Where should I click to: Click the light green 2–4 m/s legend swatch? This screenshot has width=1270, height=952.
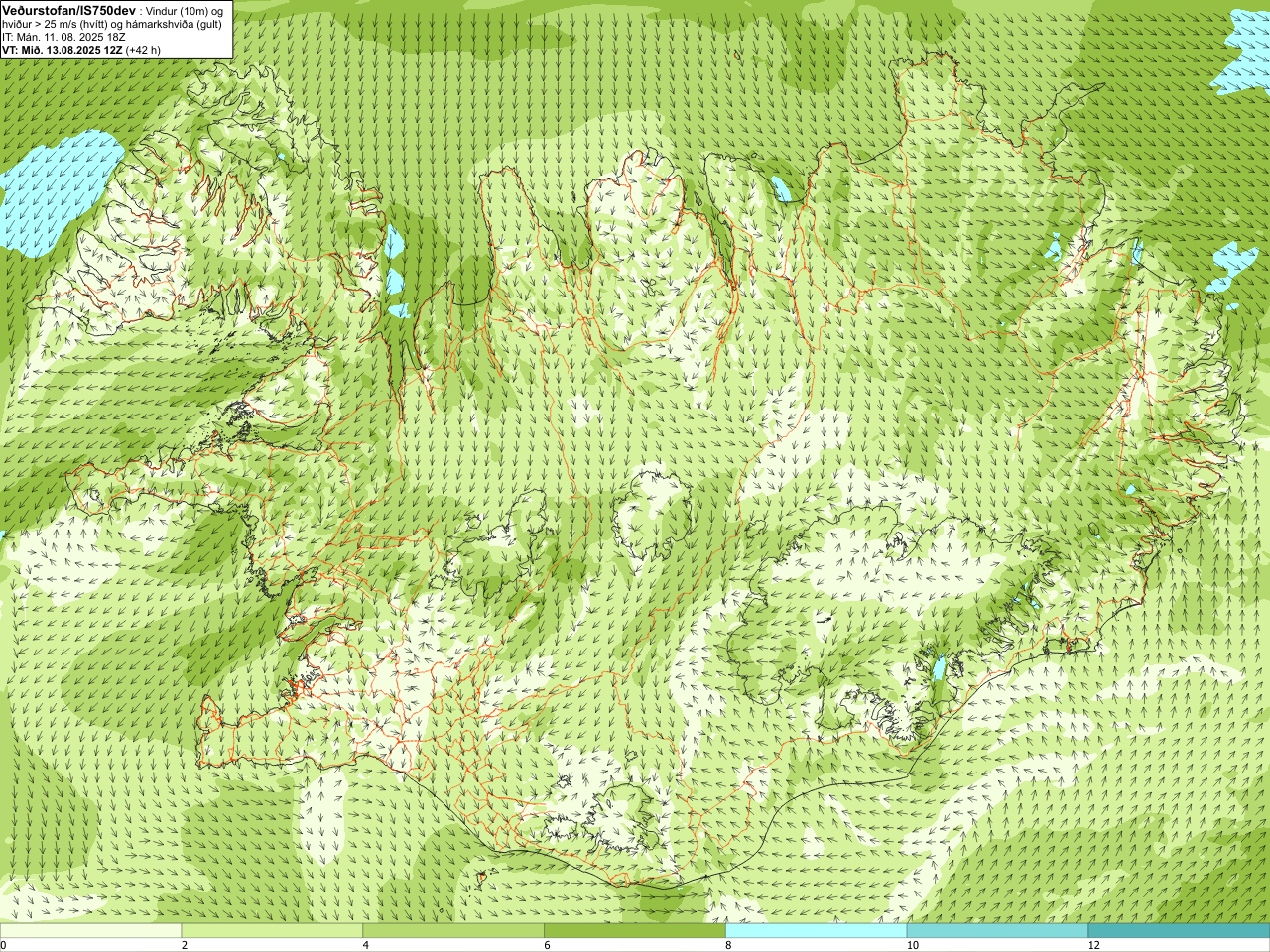272,931
